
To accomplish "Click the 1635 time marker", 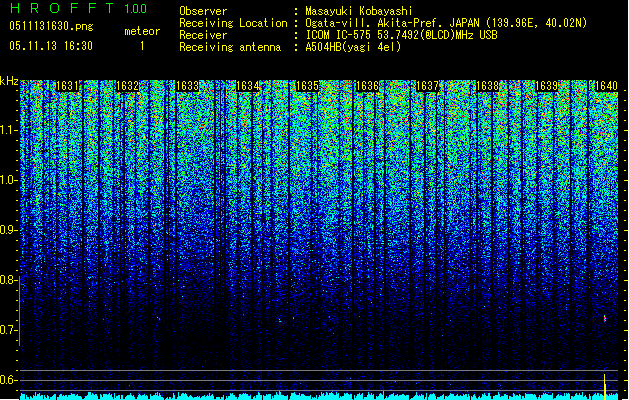I will [x=307, y=86].
